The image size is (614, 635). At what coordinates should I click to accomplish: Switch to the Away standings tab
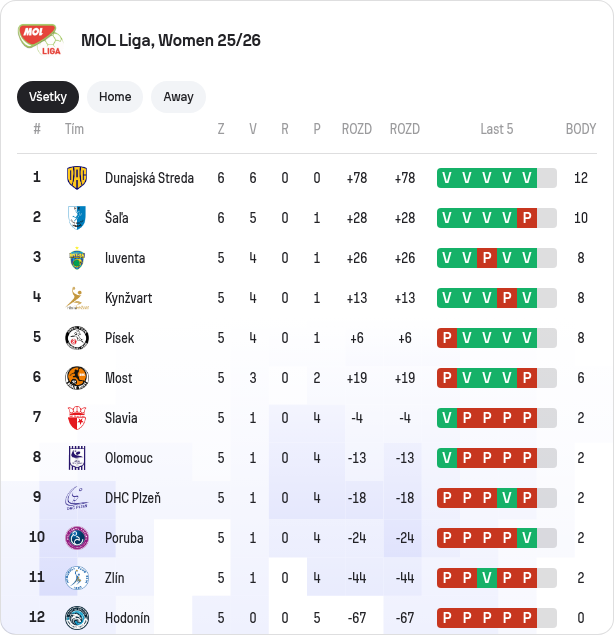(x=178, y=97)
